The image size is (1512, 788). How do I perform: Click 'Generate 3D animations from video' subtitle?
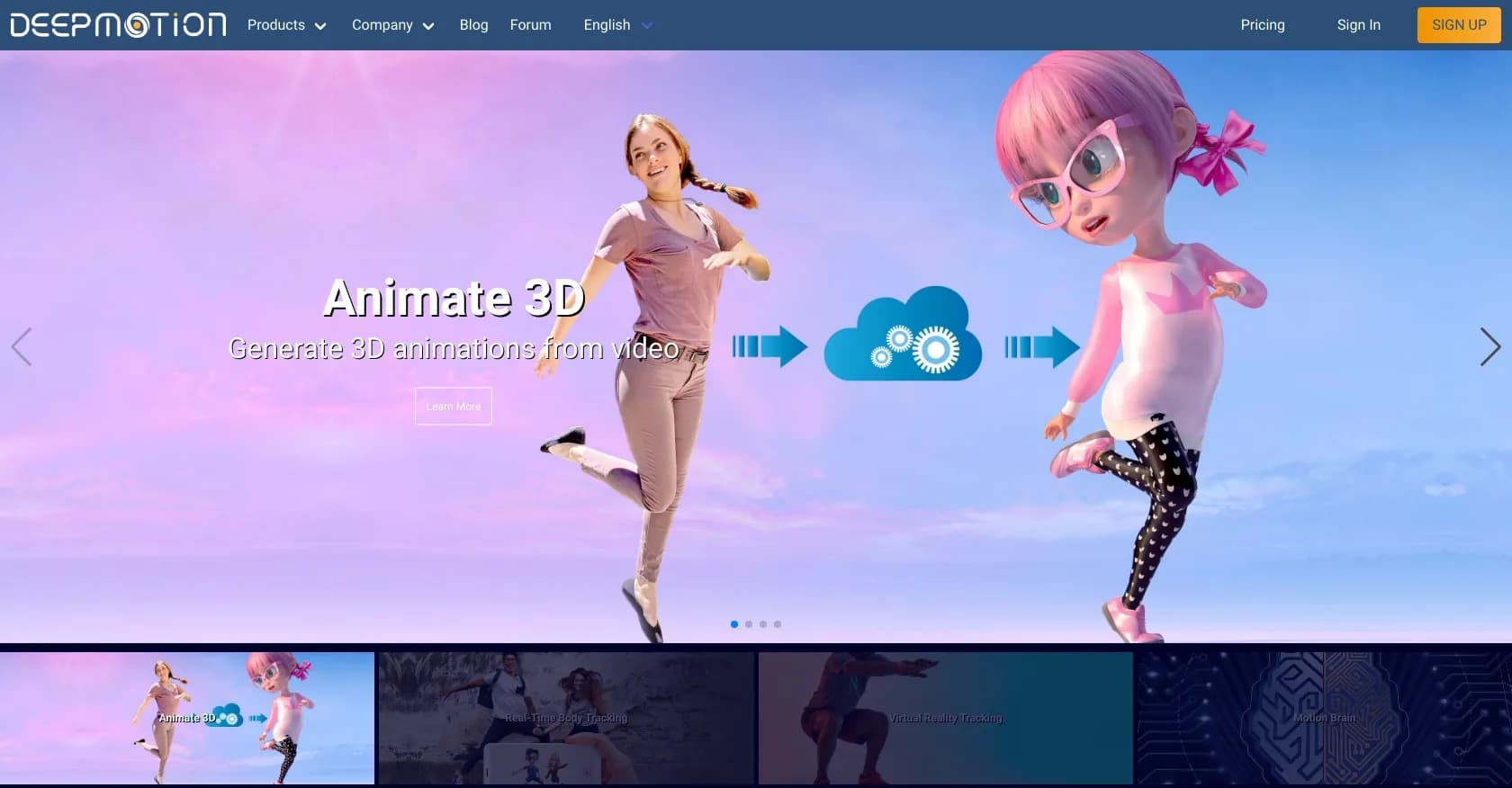tap(454, 348)
